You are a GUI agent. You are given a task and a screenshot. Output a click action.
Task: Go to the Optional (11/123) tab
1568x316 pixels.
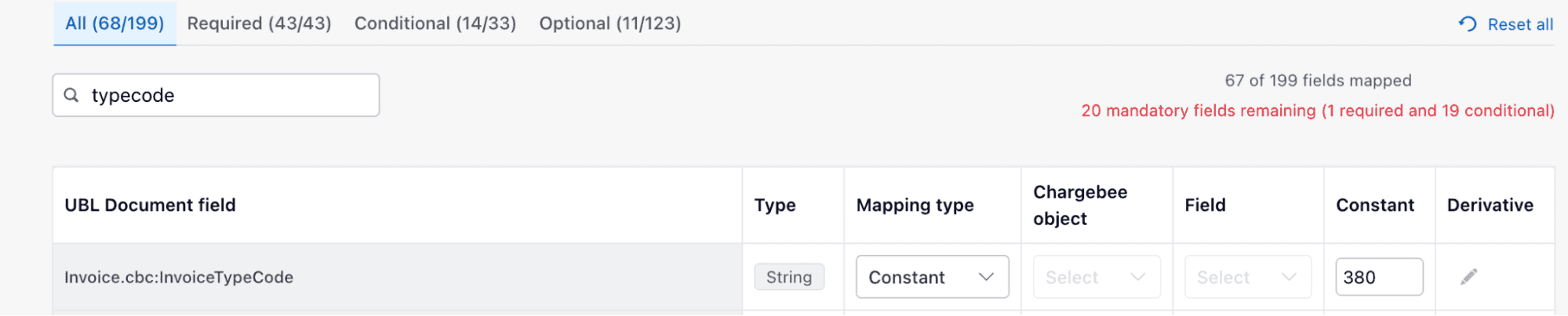[x=609, y=24]
